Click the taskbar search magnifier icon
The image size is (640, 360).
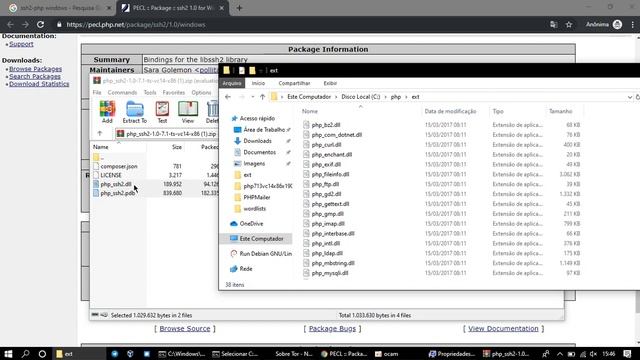25,354
